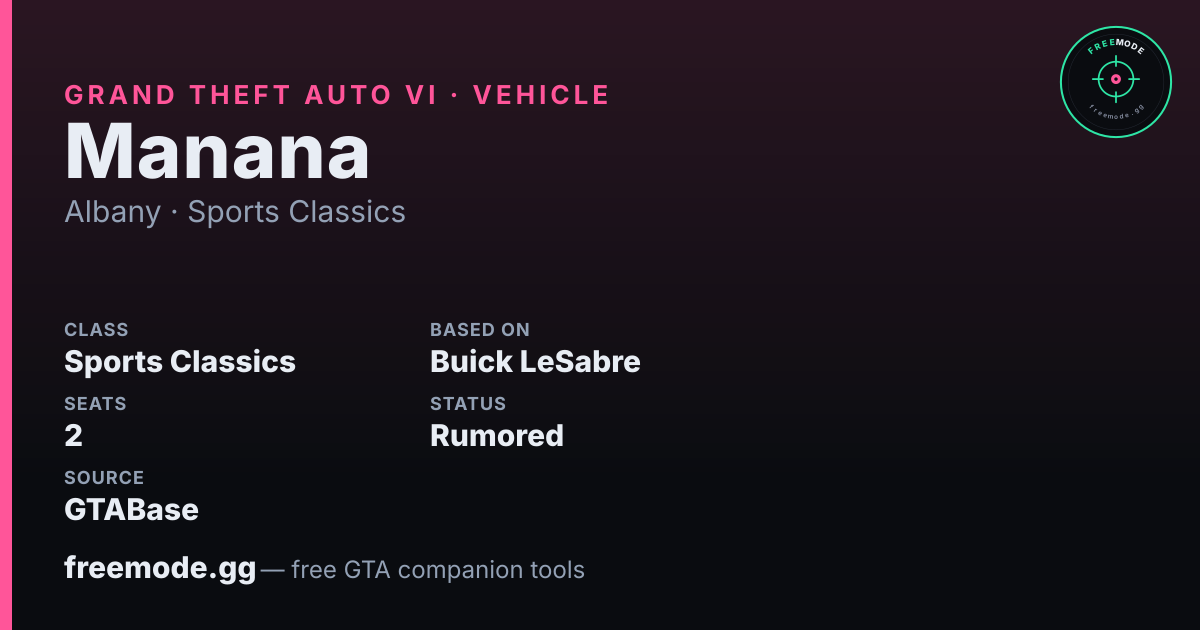Click the pink vertical accent bar
This screenshot has width=1200, height=630.
(5, 315)
